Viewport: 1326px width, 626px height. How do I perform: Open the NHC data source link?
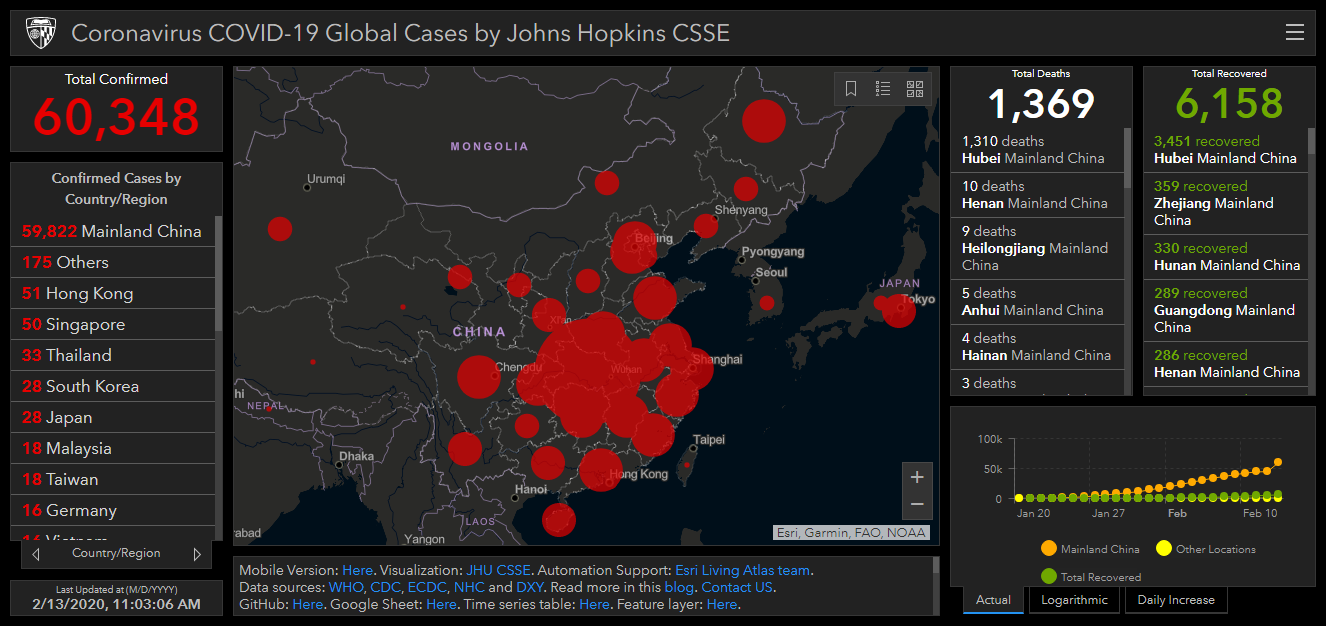point(469,588)
